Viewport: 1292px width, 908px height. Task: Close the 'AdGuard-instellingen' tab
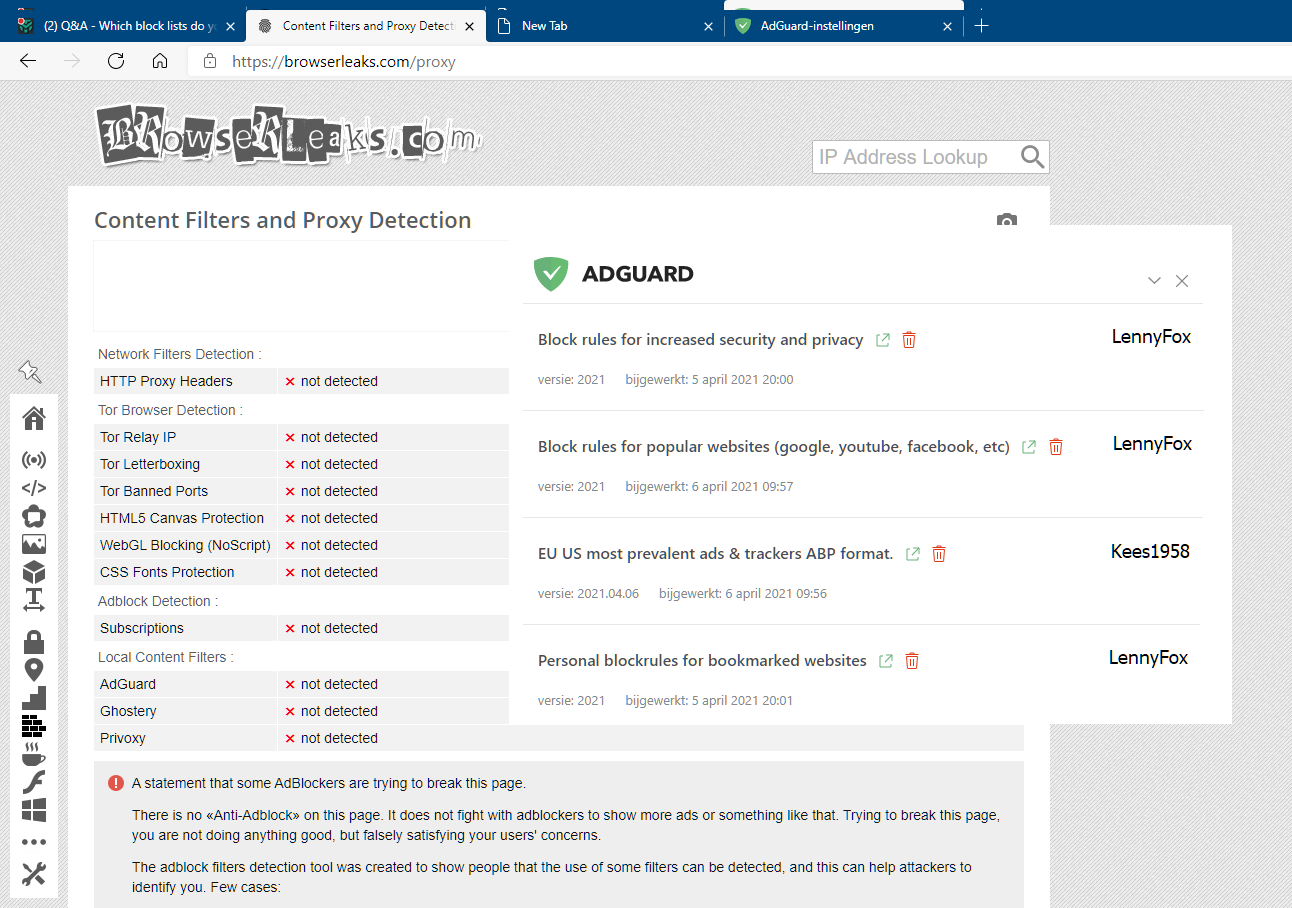pos(948,27)
